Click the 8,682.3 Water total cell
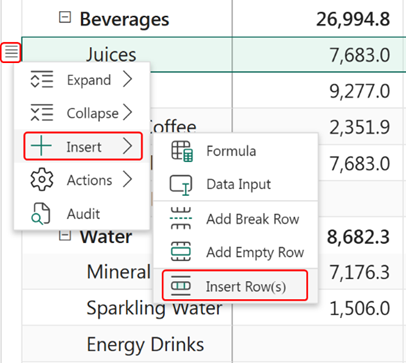This screenshot has width=406, height=363. [x=358, y=237]
